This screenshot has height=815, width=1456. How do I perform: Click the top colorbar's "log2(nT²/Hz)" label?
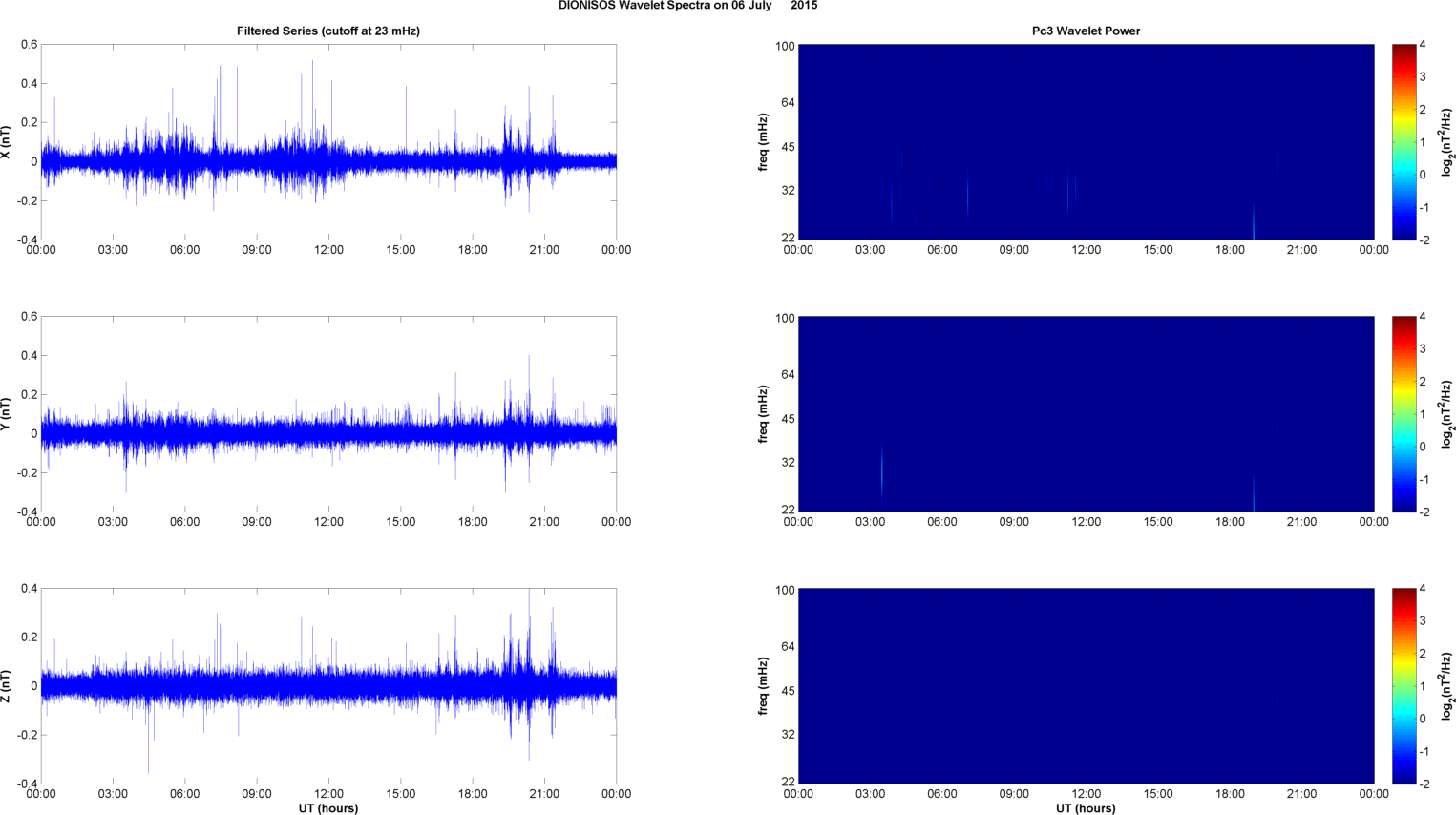(x=1447, y=142)
